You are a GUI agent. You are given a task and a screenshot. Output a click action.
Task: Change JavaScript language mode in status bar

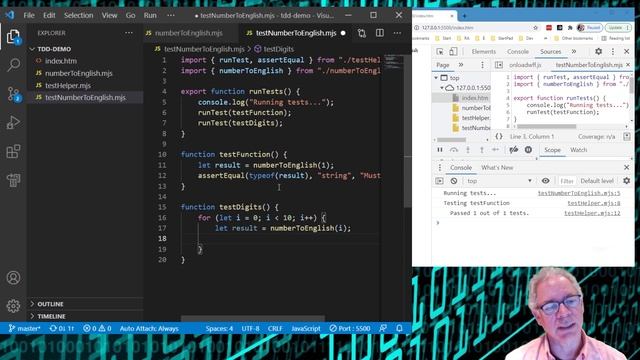coord(306,328)
